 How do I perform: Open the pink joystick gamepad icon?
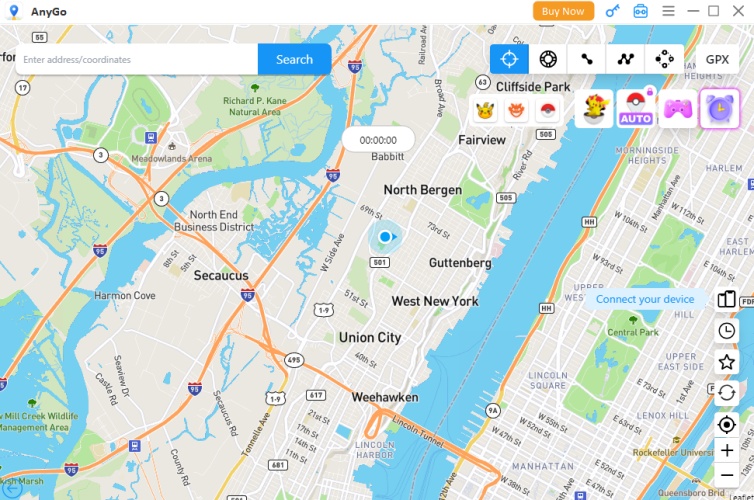(x=678, y=109)
